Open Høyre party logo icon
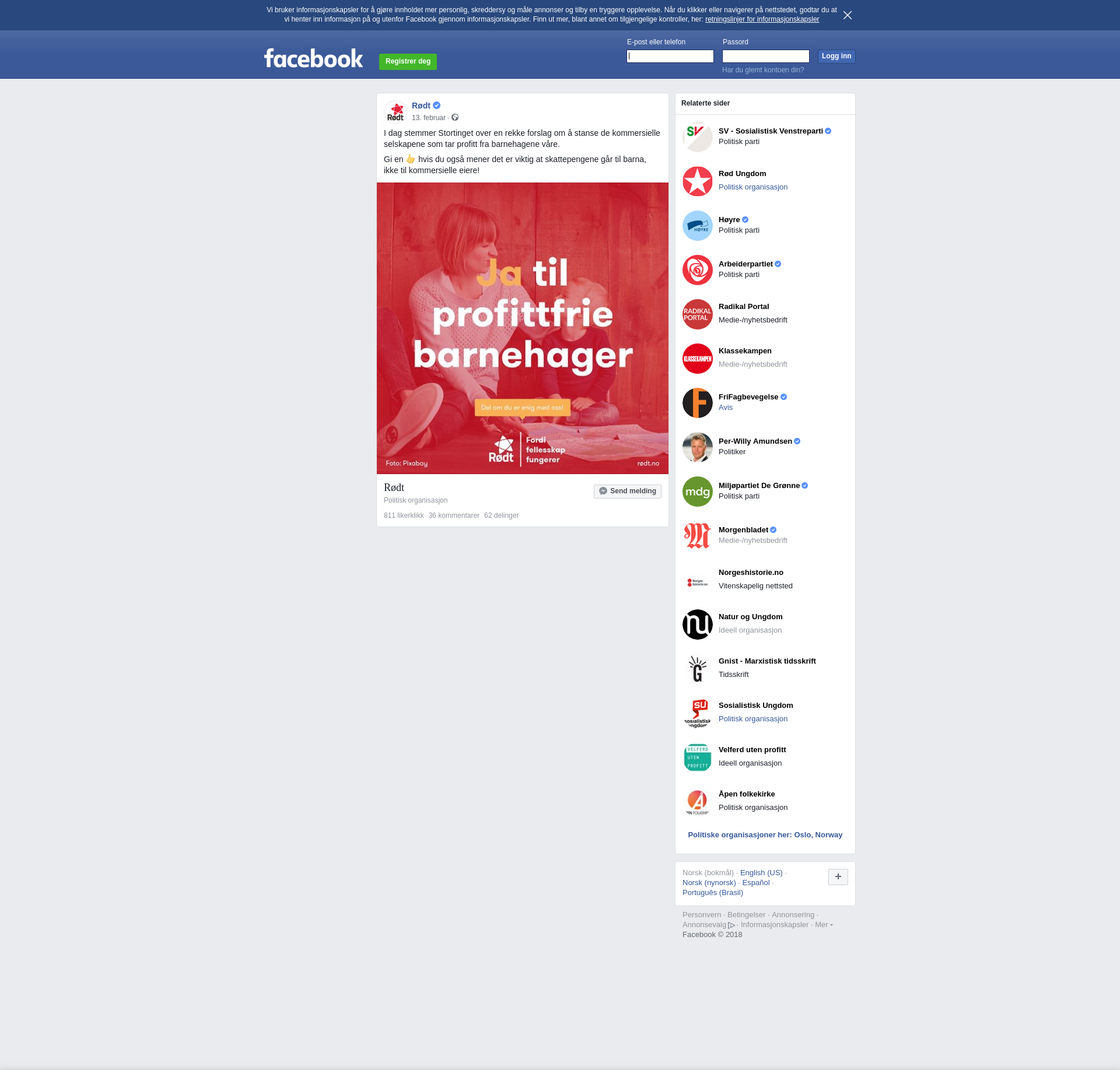The width and height of the screenshot is (1120, 1070). [698, 226]
